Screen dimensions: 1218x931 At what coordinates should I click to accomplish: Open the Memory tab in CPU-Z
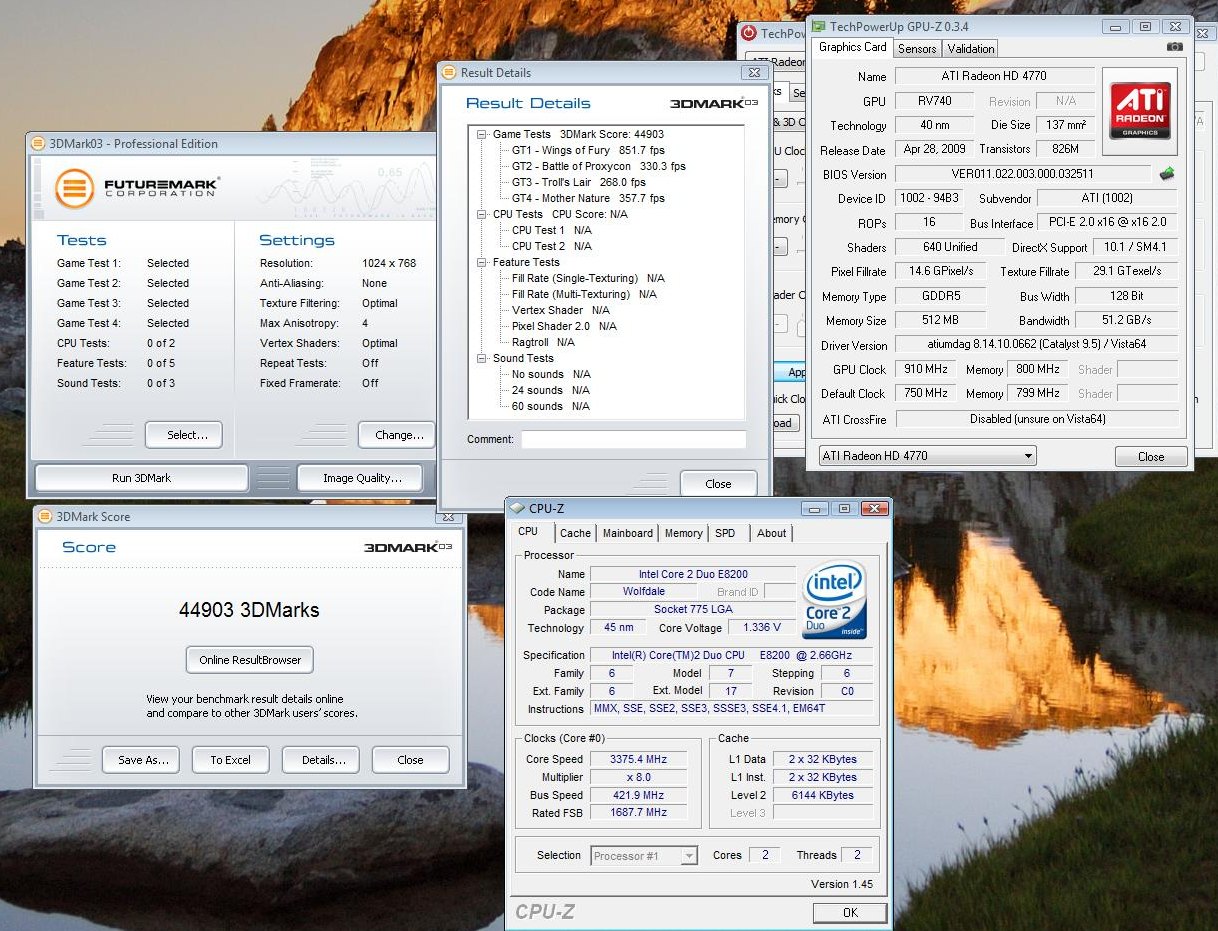[x=684, y=533]
